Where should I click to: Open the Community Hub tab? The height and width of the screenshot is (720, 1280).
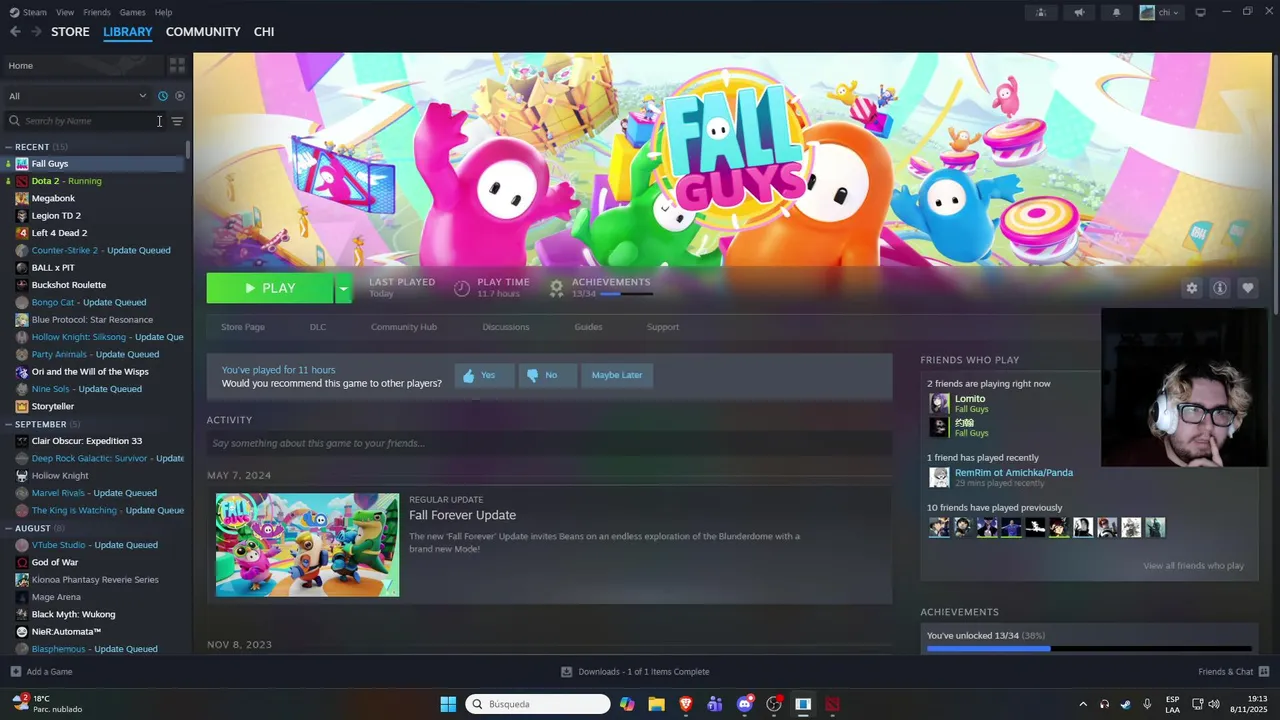click(x=404, y=327)
